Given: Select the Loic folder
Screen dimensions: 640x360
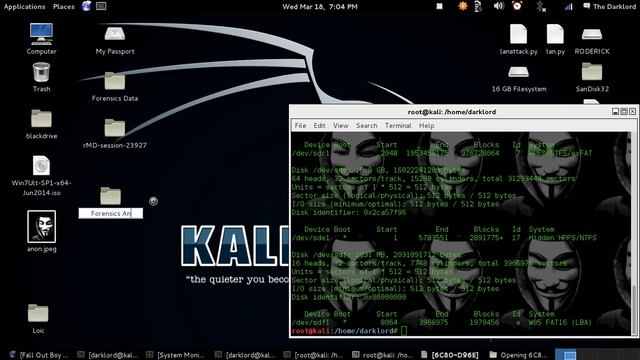Looking at the screenshot, I should 38,313.
